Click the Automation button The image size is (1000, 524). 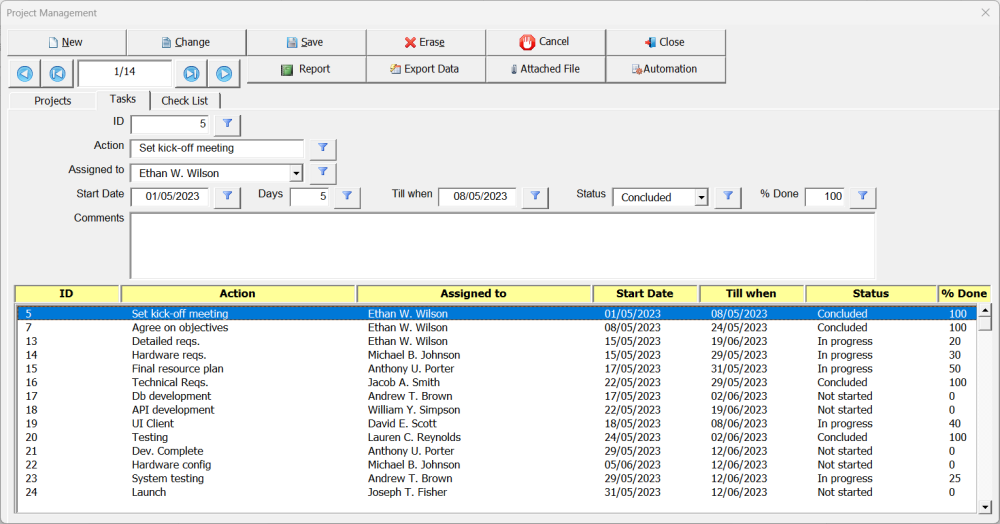[665, 69]
